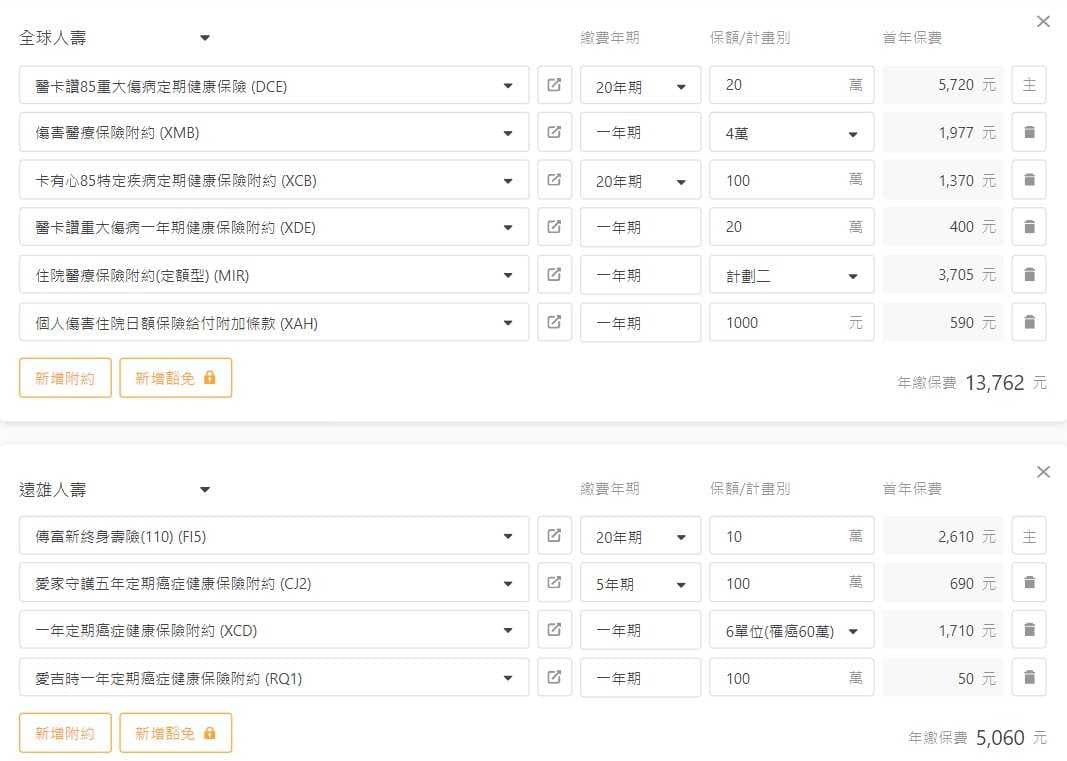Delete the 住院醫療保險附約 (MIR) row
Viewport: 1067px width, 761px height.
[x=1029, y=275]
